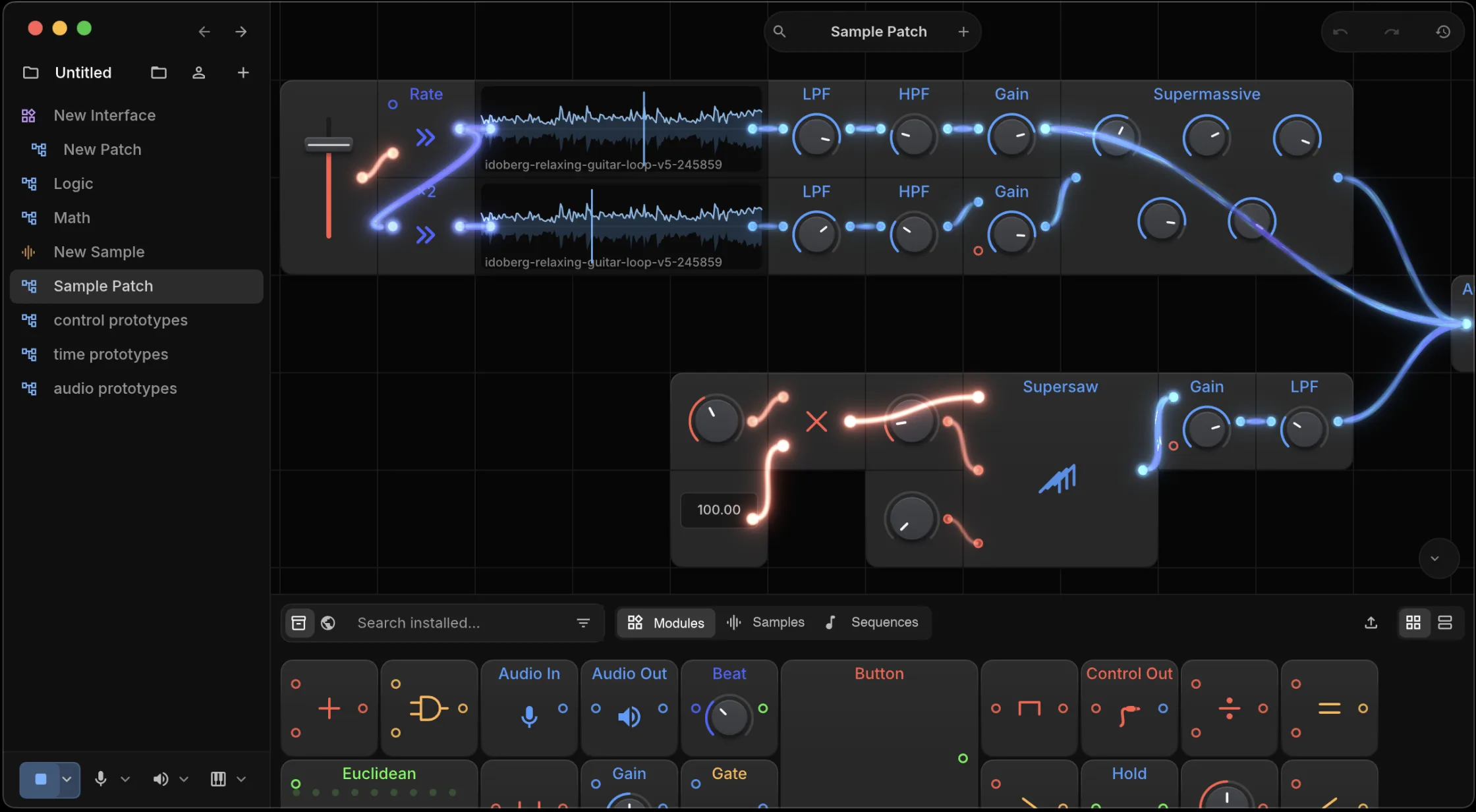1476x812 pixels.
Task: Switch browser to grid view
Action: [1413, 622]
